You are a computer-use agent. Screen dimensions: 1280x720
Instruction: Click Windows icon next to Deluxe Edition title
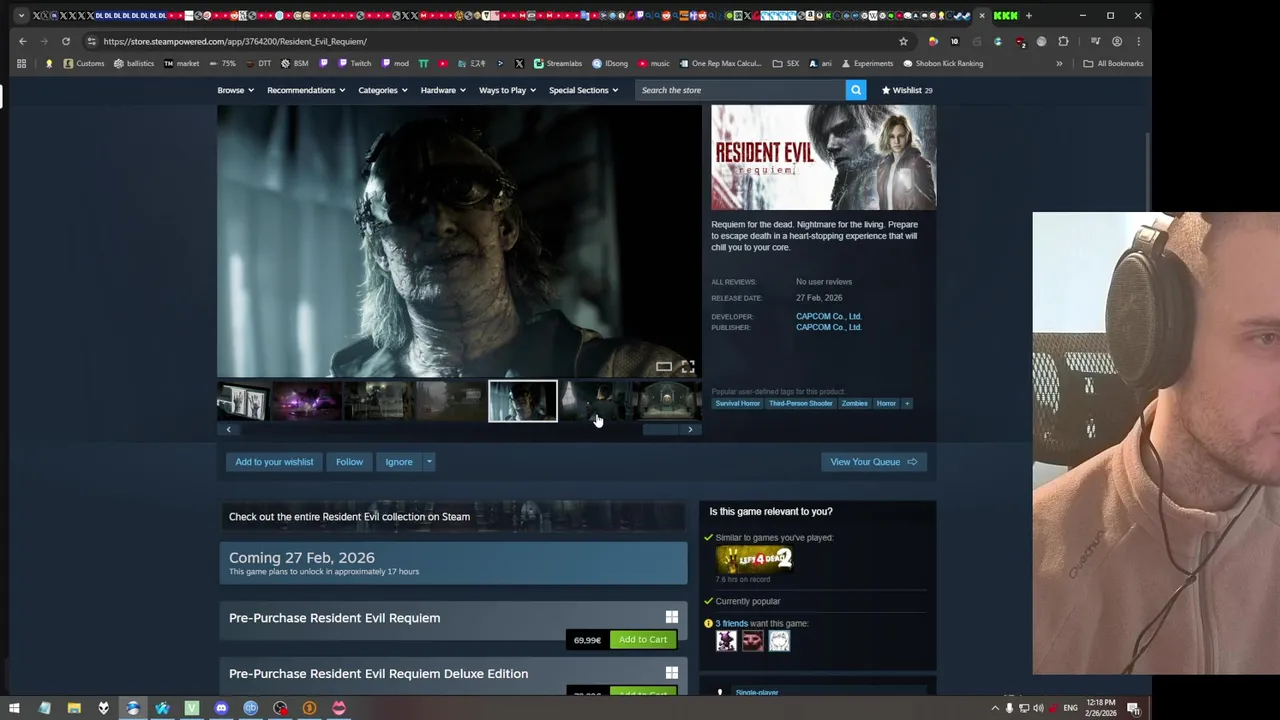click(x=672, y=673)
